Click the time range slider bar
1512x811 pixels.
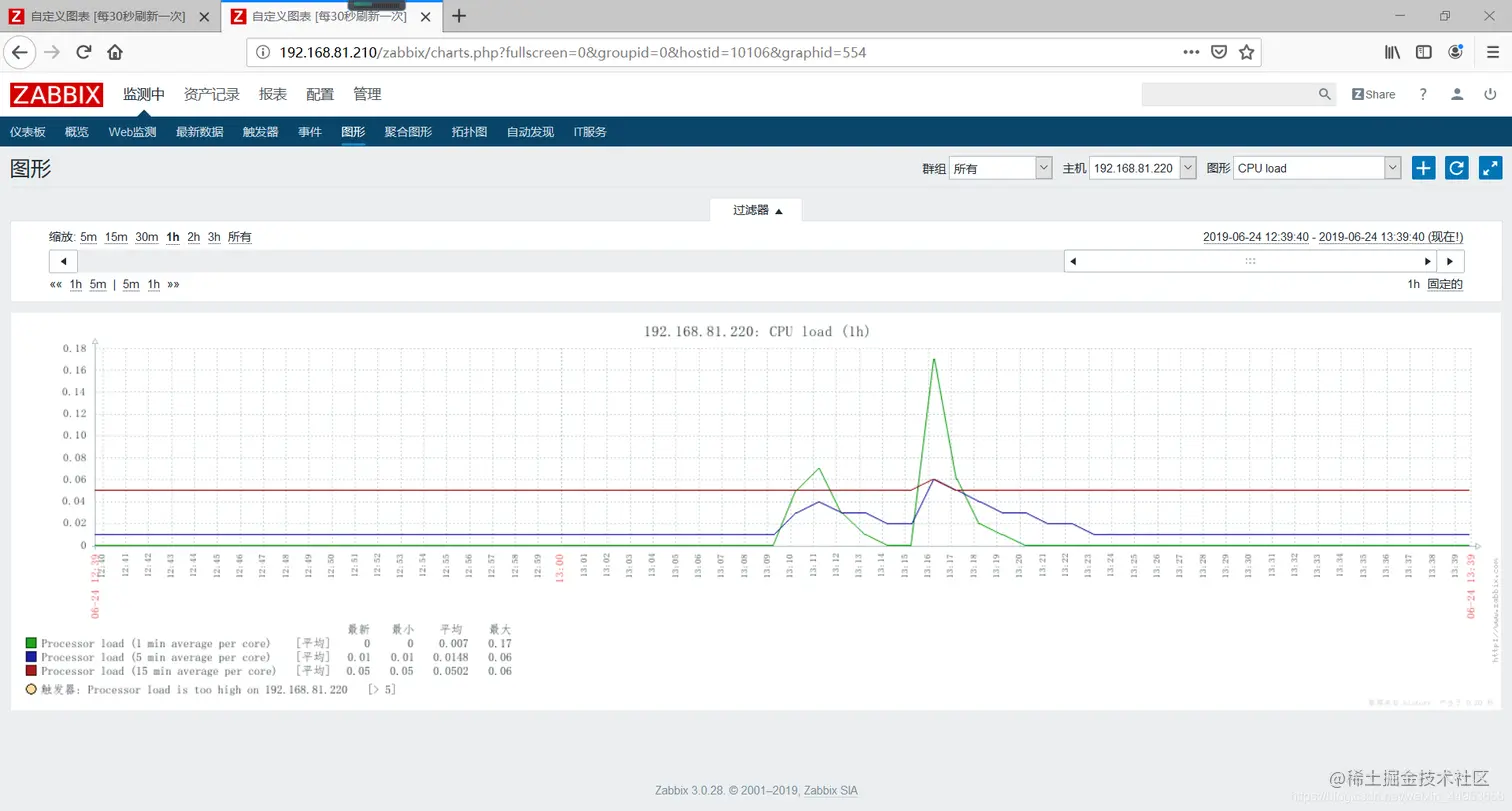1250,261
